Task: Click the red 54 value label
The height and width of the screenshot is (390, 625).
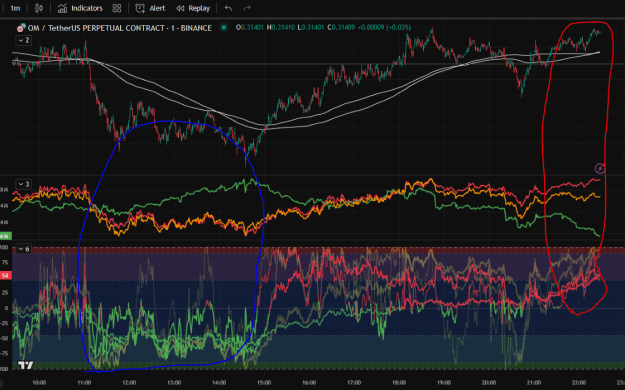Action: pyautogui.click(x=6, y=276)
